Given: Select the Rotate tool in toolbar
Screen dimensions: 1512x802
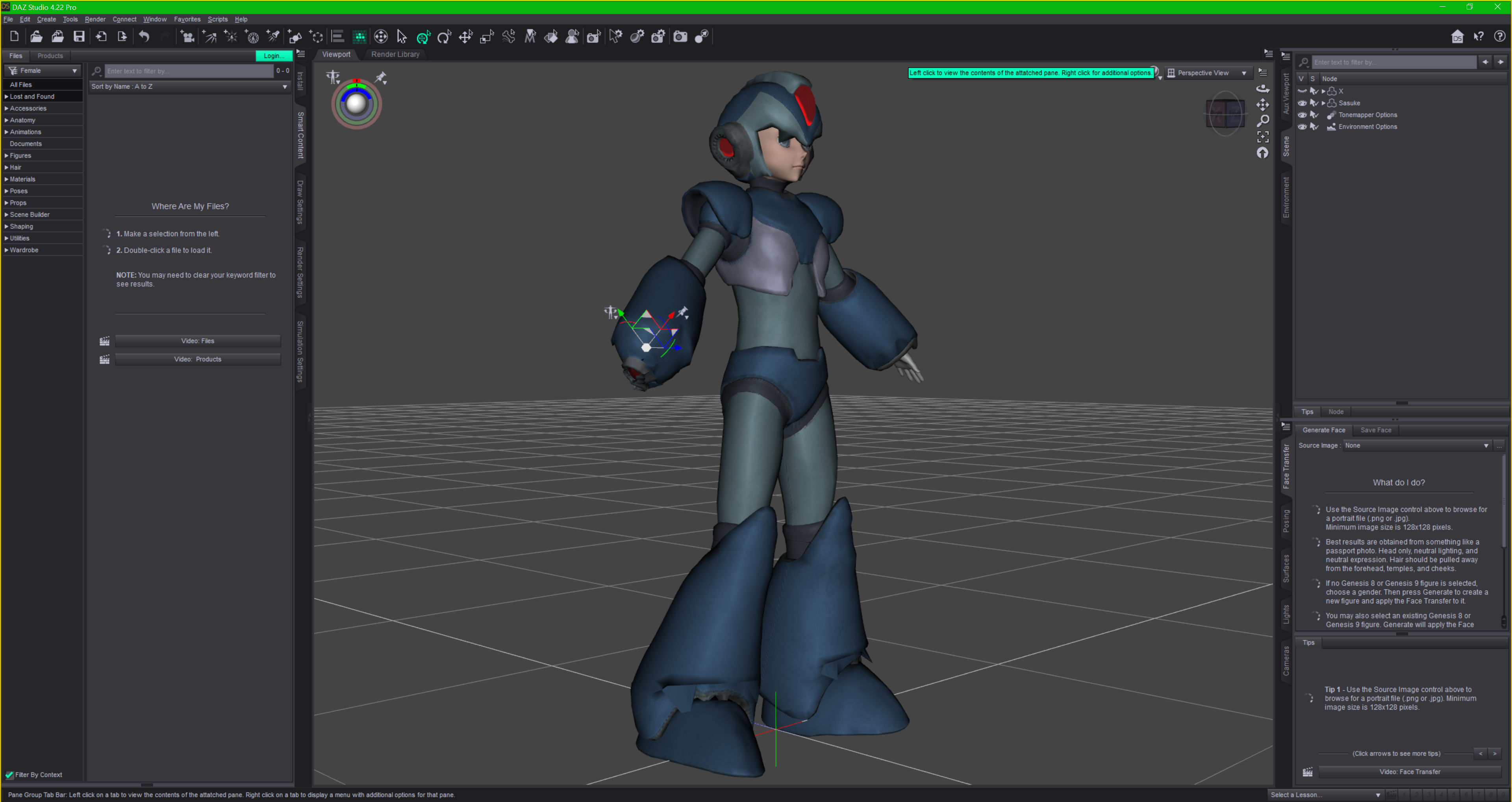Looking at the screenshot, I should 444,37.
